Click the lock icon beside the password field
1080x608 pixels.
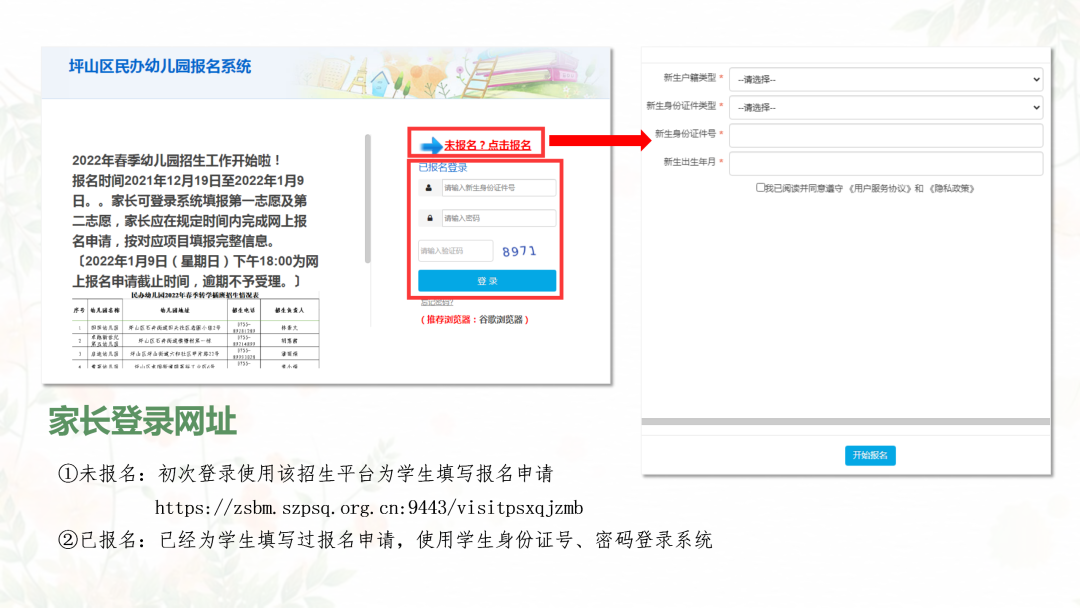(429, 217)
